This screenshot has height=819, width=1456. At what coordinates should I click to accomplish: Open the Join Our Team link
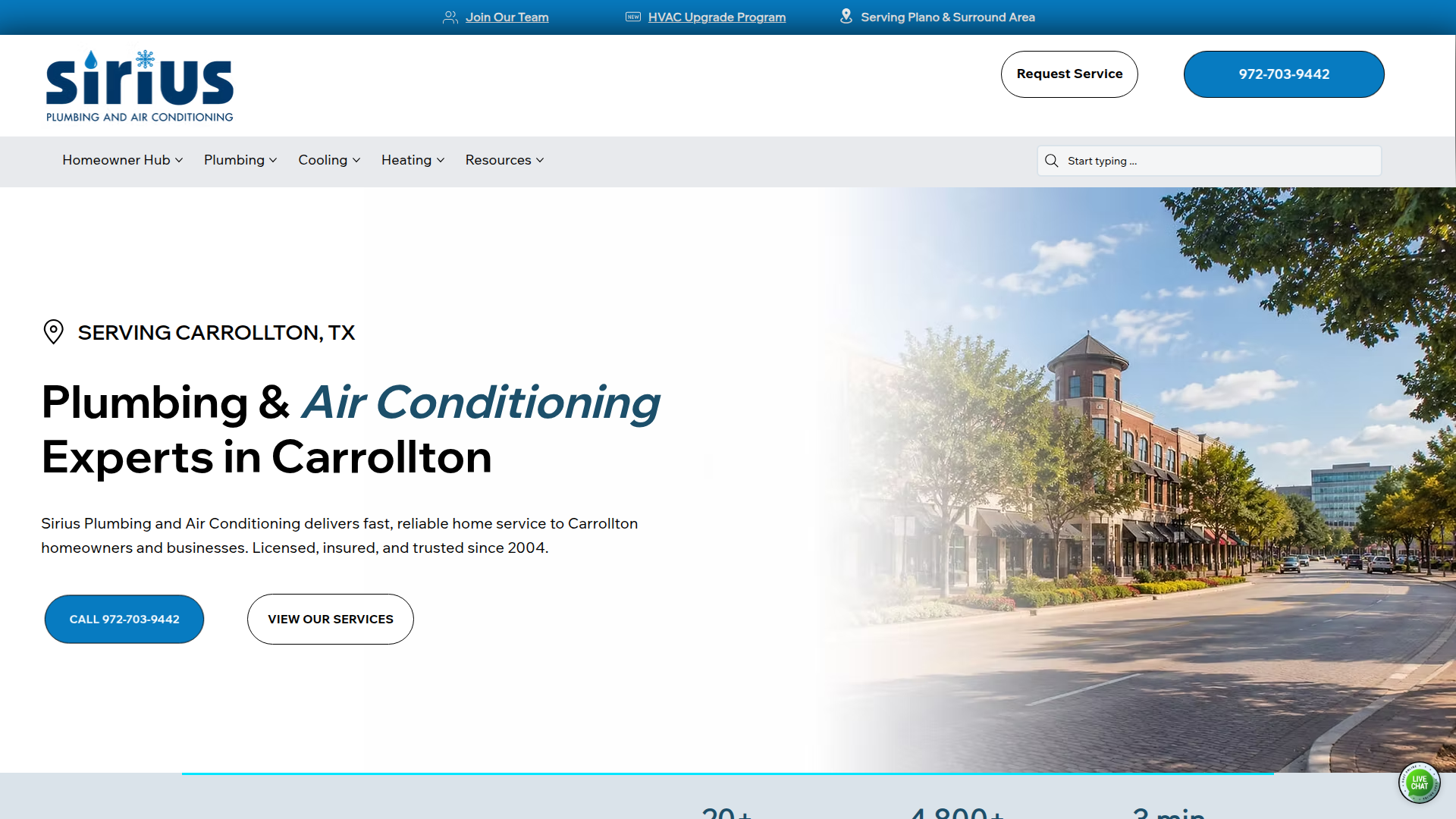click(507, 17)
